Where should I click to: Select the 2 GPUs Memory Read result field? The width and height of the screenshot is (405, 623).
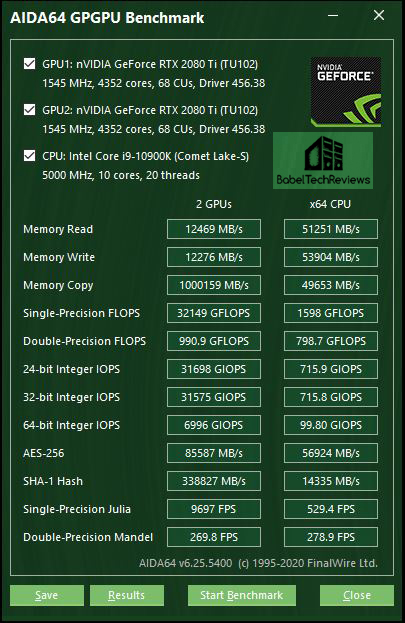tap(214, 229)
